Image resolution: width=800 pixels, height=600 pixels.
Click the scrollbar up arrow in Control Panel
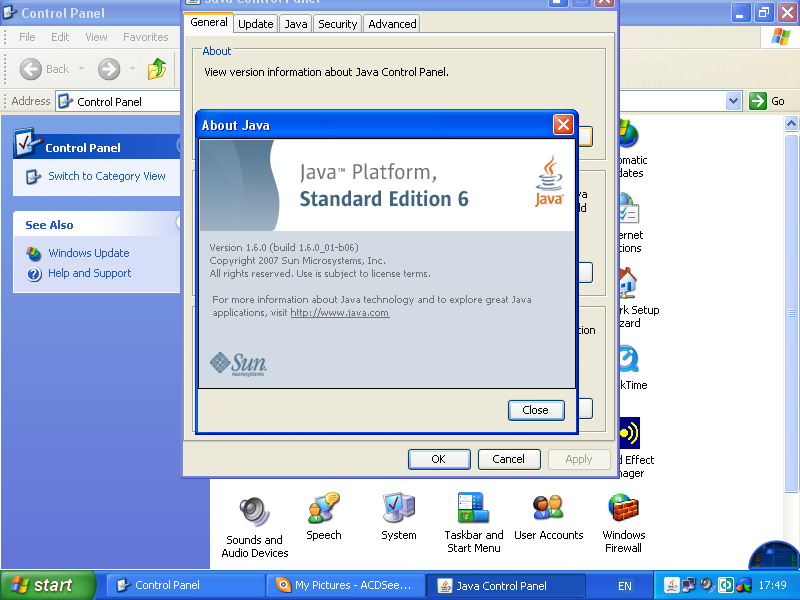click(x=791, y=123)
